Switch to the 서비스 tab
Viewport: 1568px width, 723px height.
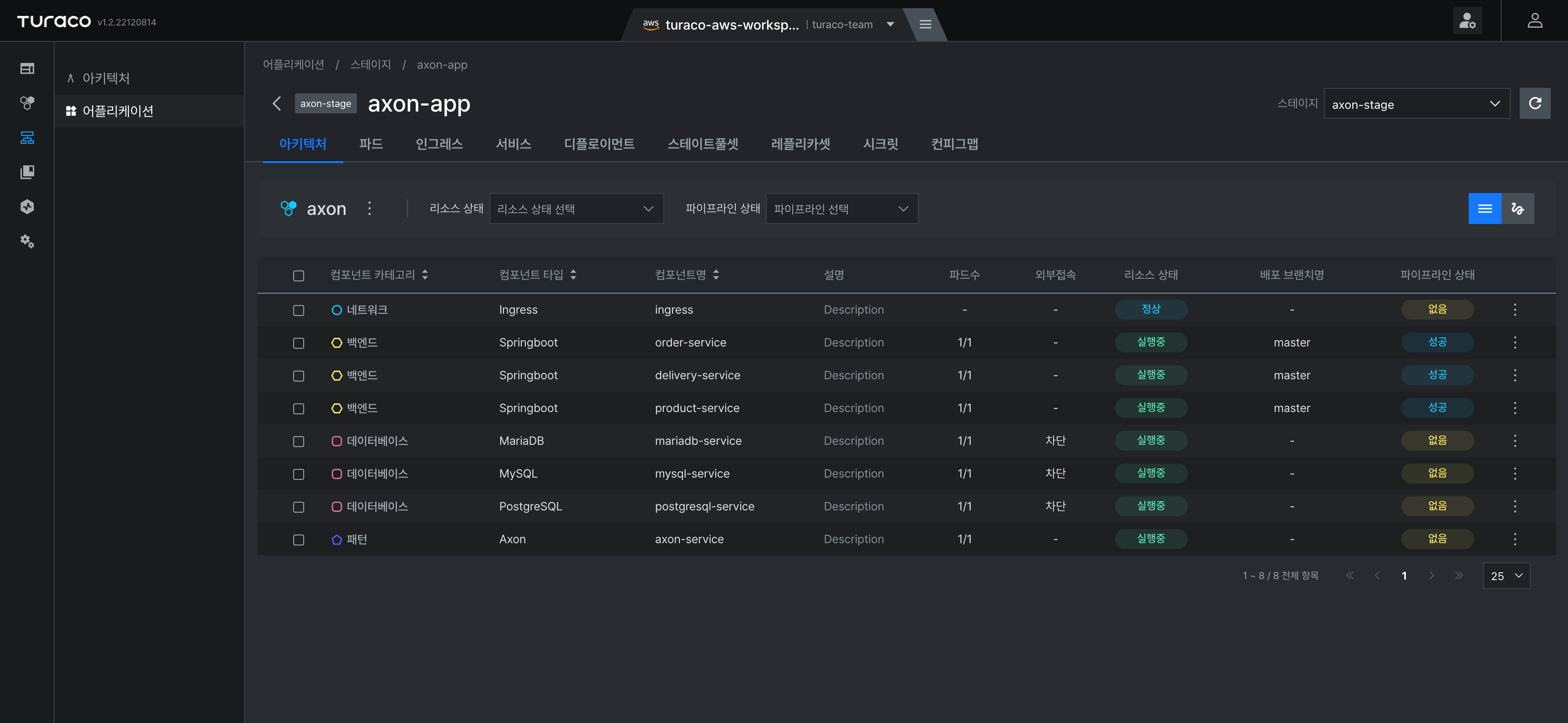click(x=513, y=144)
